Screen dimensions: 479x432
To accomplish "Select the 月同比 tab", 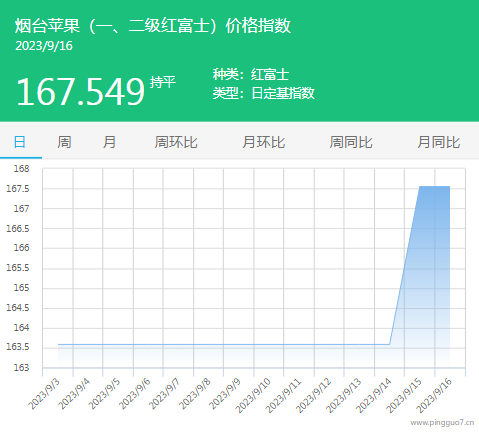I will [x=438, y=142].
